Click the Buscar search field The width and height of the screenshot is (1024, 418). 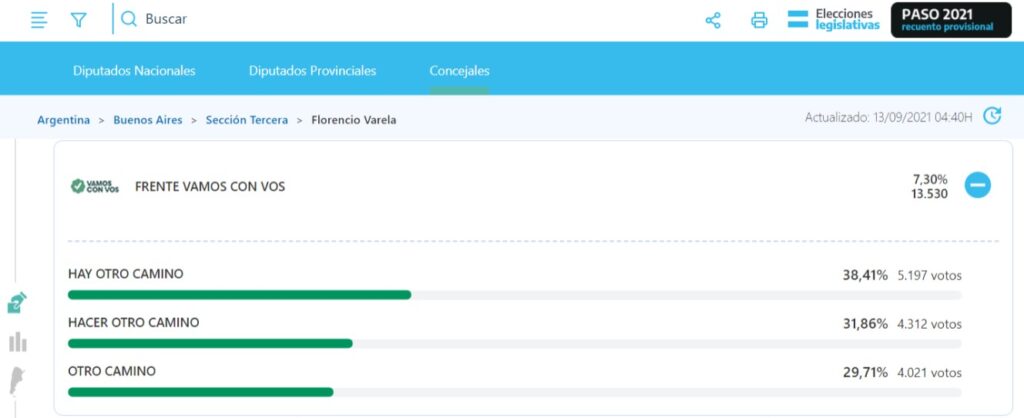pyautogui.click(x=300, y=19)
